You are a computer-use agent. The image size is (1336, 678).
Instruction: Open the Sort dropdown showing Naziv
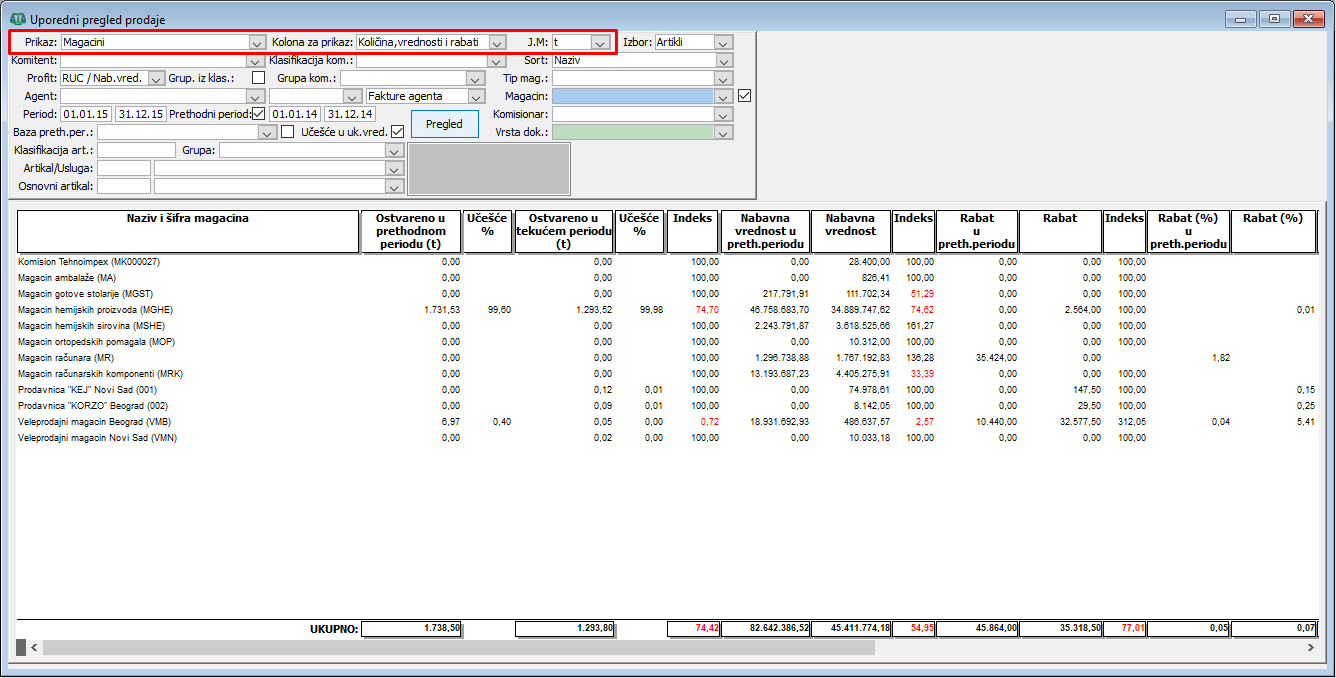[724, 60]
